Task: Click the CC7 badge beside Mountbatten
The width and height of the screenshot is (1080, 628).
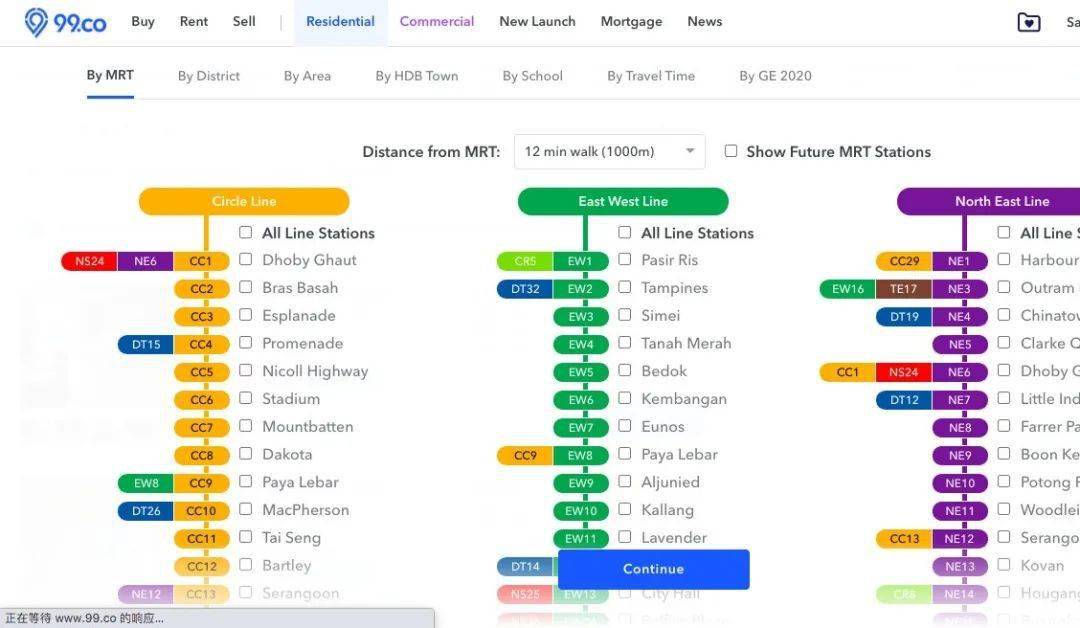Action: point(201,428)
